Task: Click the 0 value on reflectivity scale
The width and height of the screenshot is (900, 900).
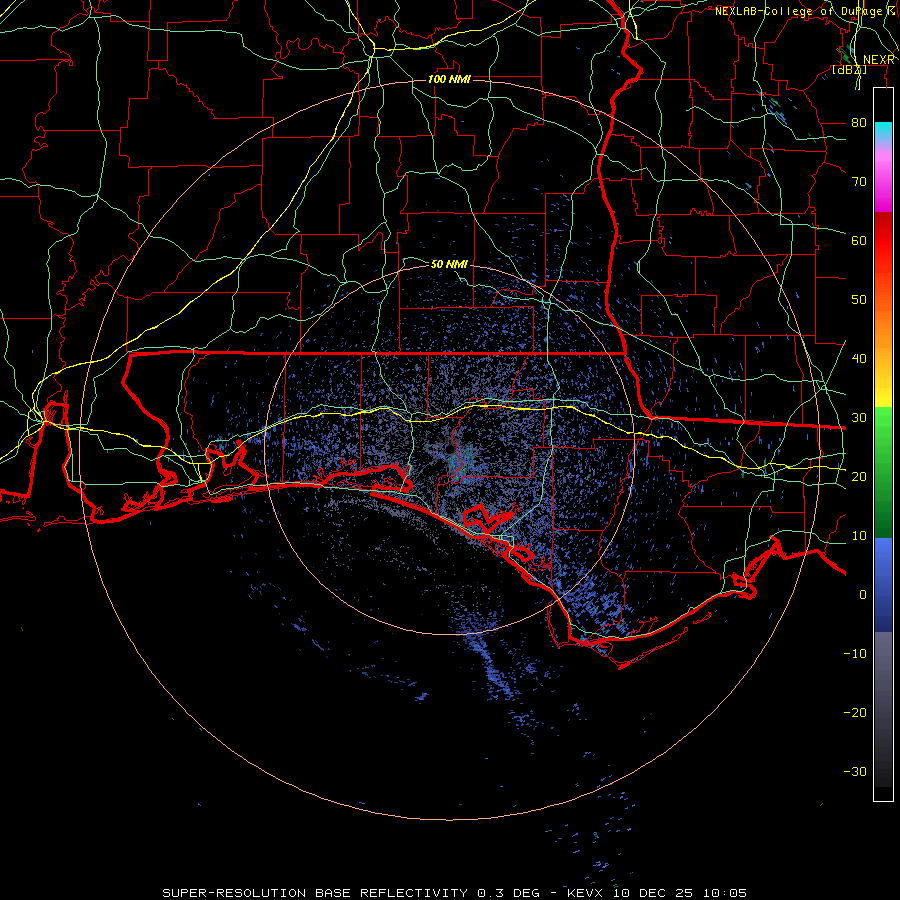Action: pos(863,595)
